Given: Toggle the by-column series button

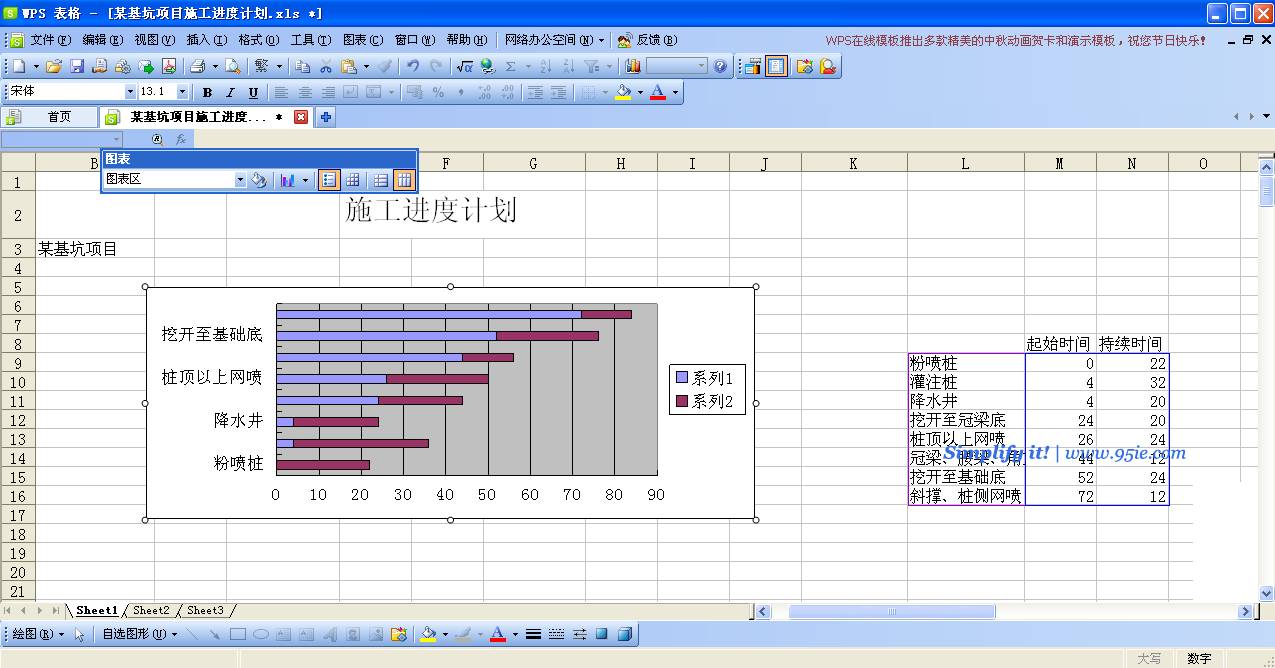Looking at the screenshot, I should click(x=404, y=180).
